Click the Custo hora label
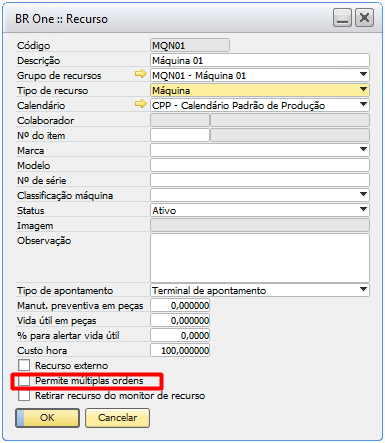This screenshot has height=443, width=385. [x=42, y=350]
